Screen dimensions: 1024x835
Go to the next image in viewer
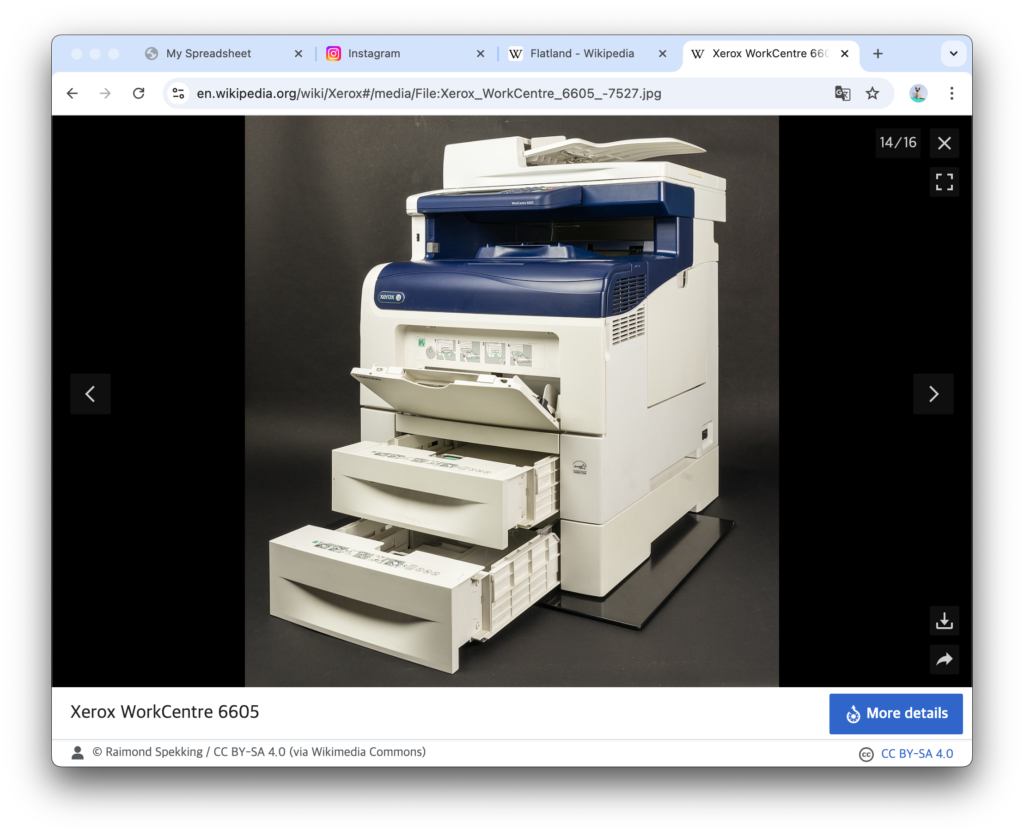(933, 394)
